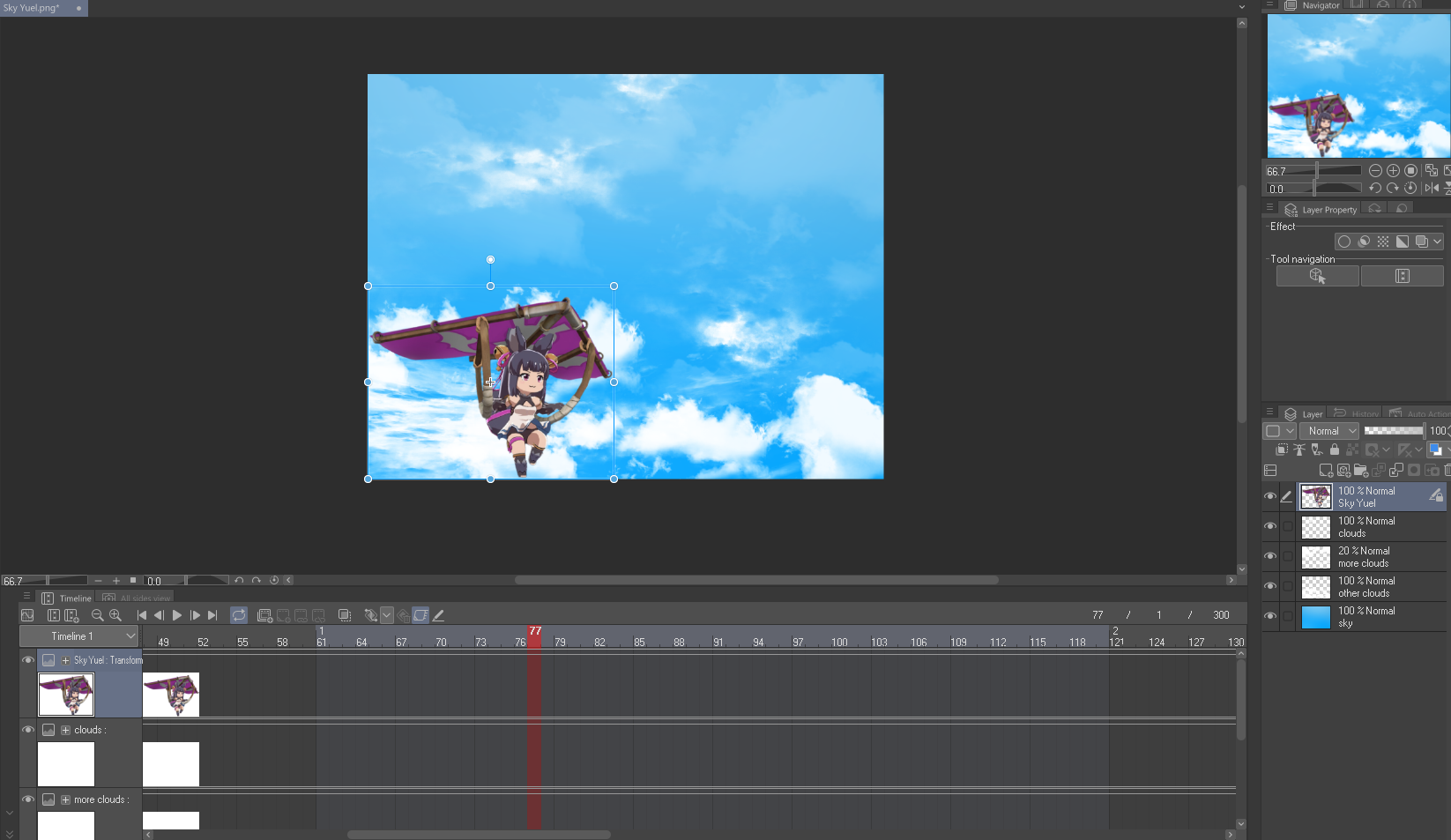
Task: Expand the Effect options dropdown arrow
Action: pos(1438,242)
